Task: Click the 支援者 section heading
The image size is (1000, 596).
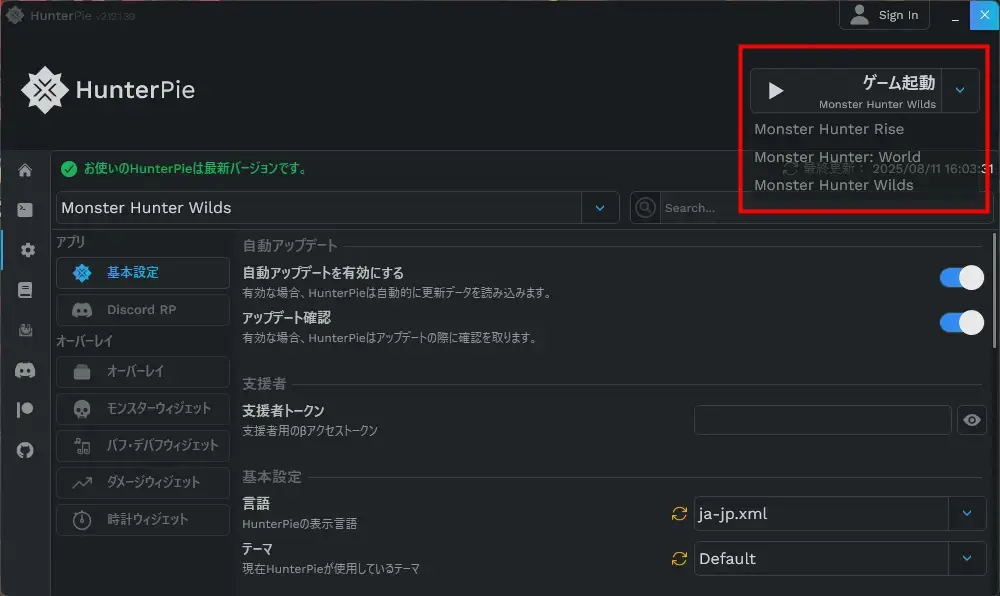Action: pyautogui.click(x=264, y=384)
